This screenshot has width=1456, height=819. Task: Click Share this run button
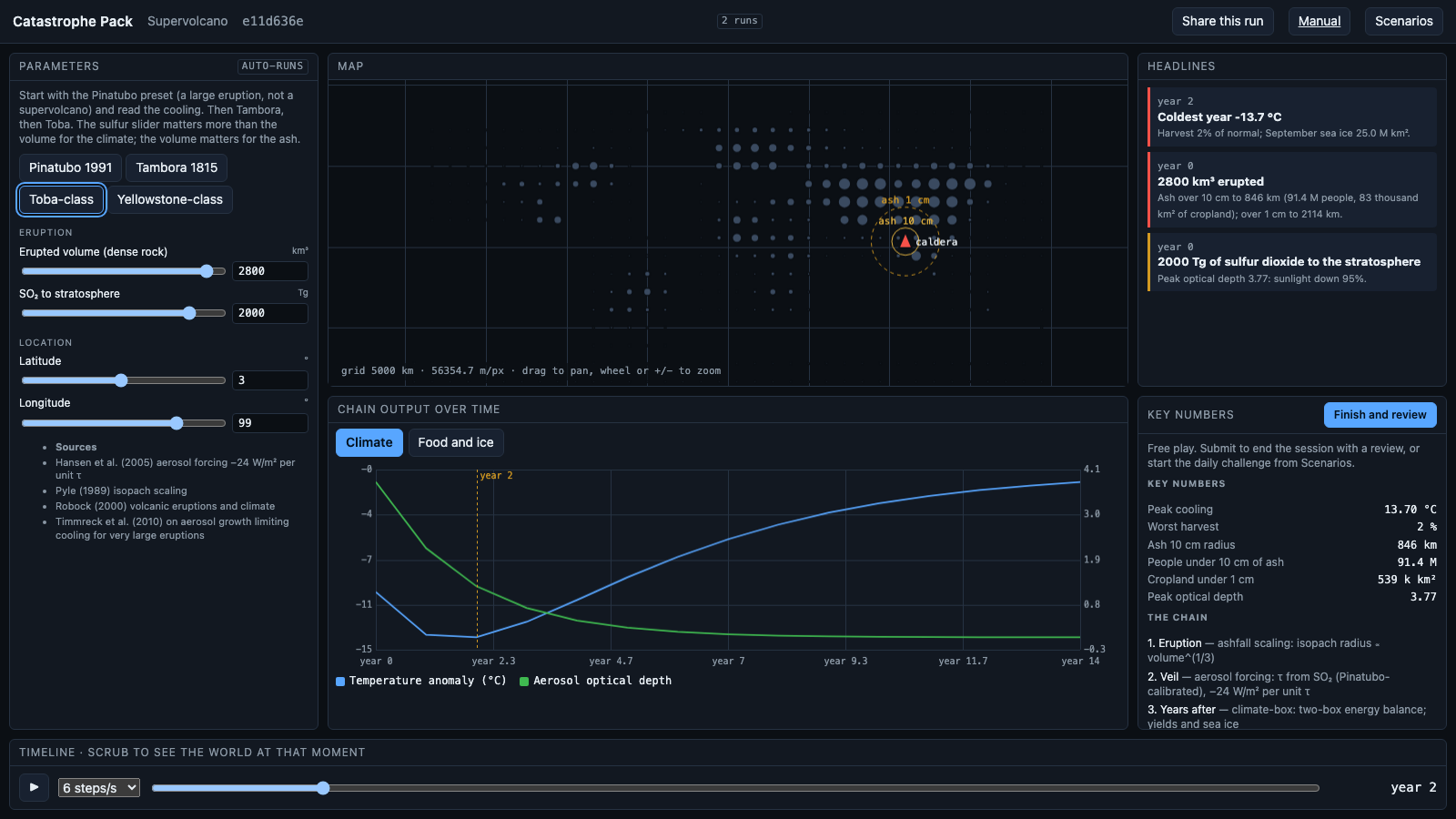pyautogui.click(x=1222, y=21)
